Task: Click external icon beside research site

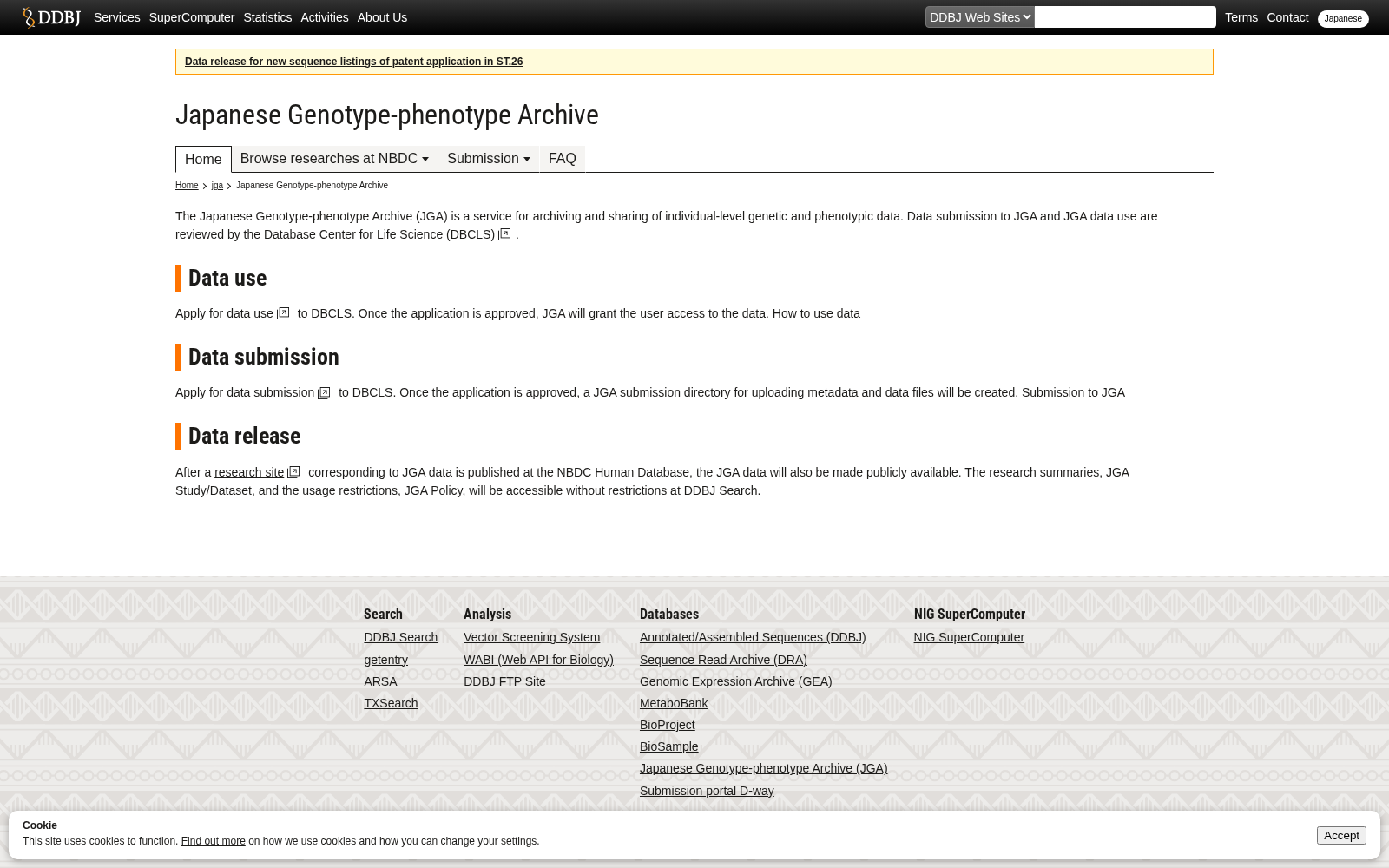Action: [x=293, y=472]
